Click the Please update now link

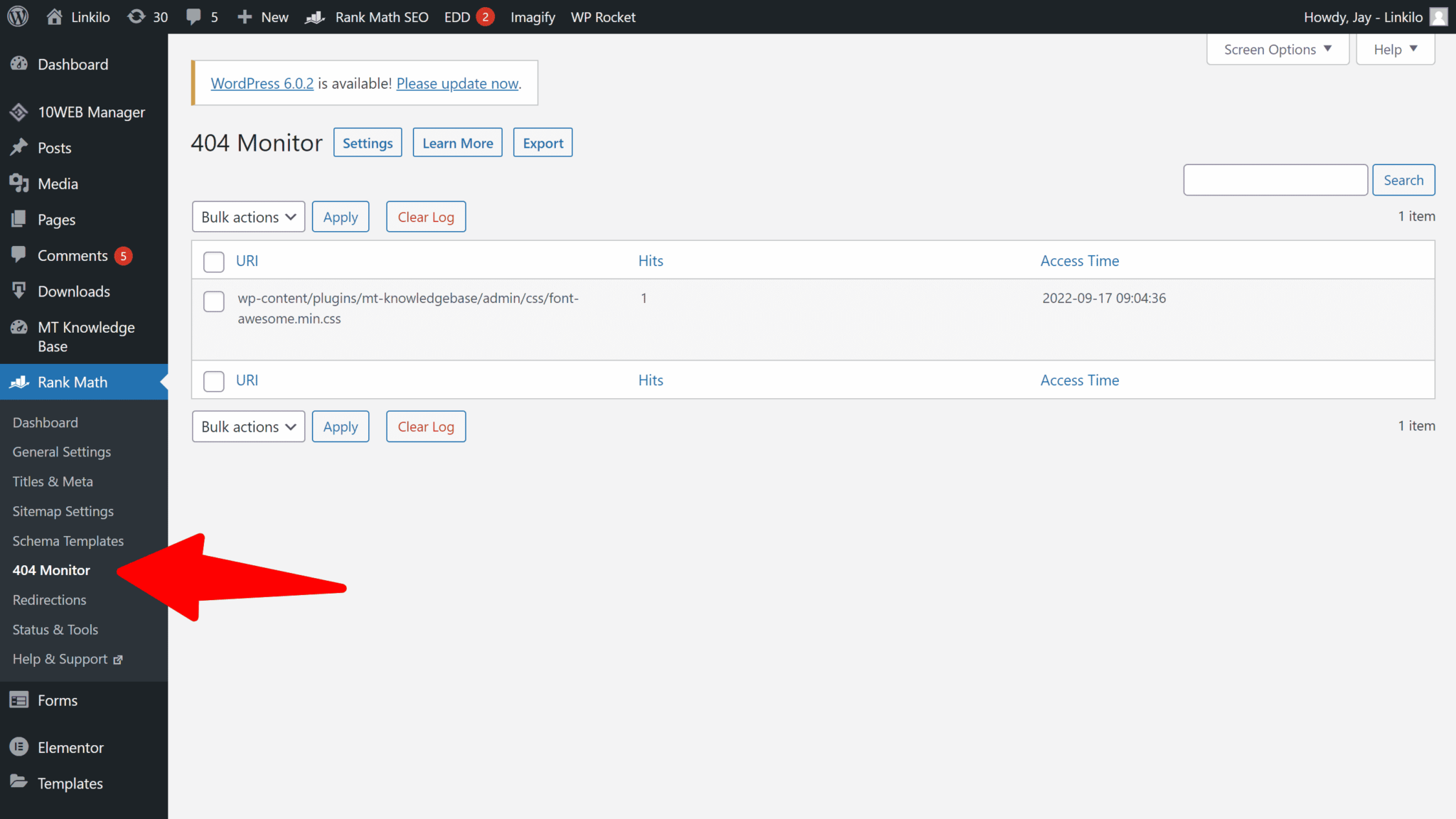[458, 83]
